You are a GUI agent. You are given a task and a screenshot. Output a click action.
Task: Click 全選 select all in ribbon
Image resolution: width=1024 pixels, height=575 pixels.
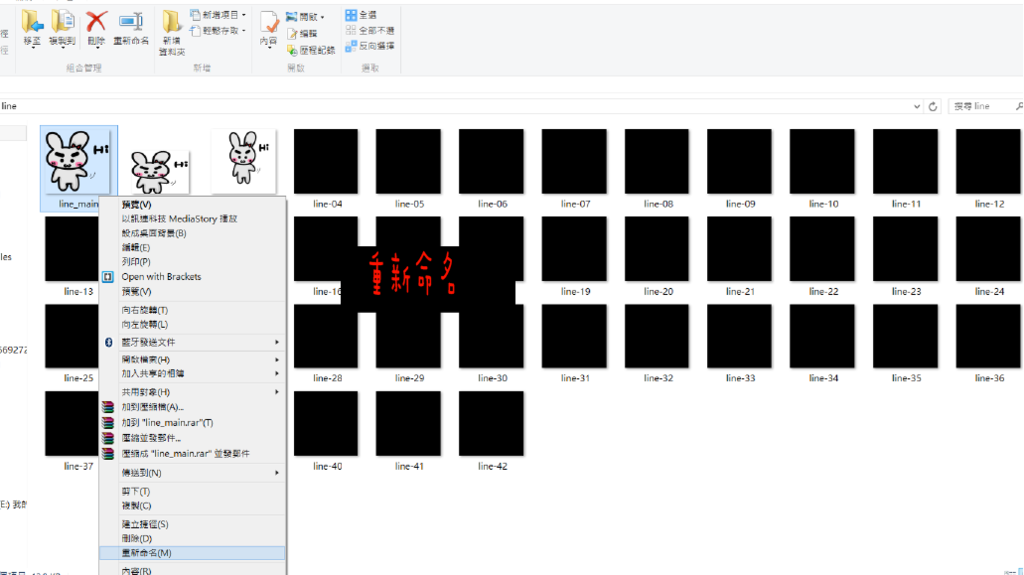tap(360, 14)
